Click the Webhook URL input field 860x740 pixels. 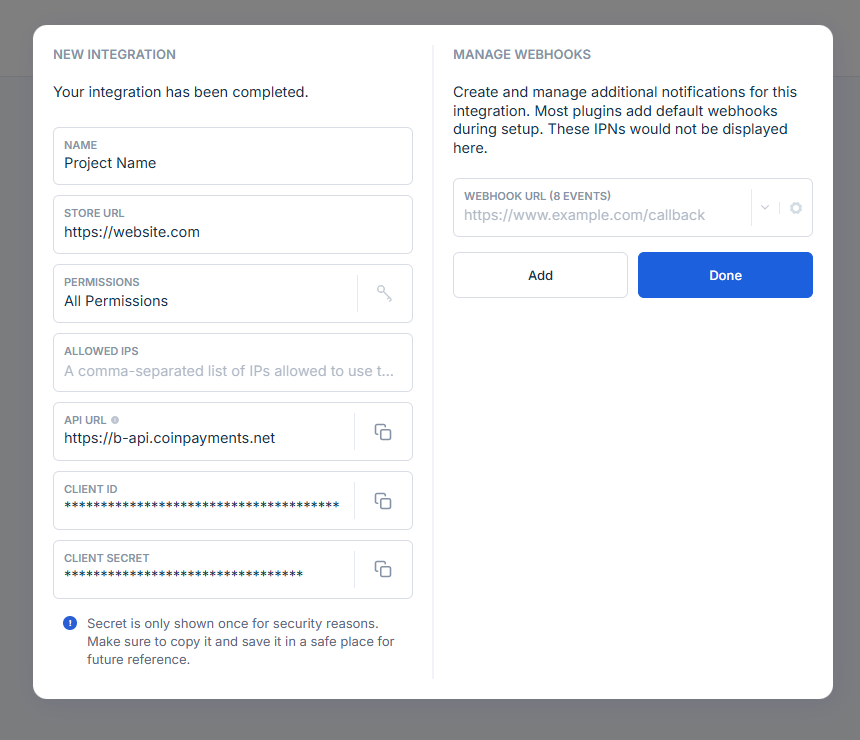coord(600,214)
